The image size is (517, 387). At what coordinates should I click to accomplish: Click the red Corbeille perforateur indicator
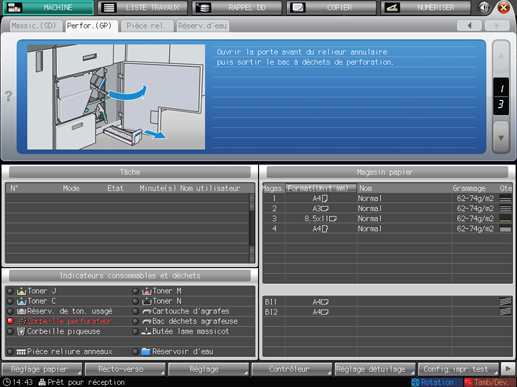[x=11, y=321]
